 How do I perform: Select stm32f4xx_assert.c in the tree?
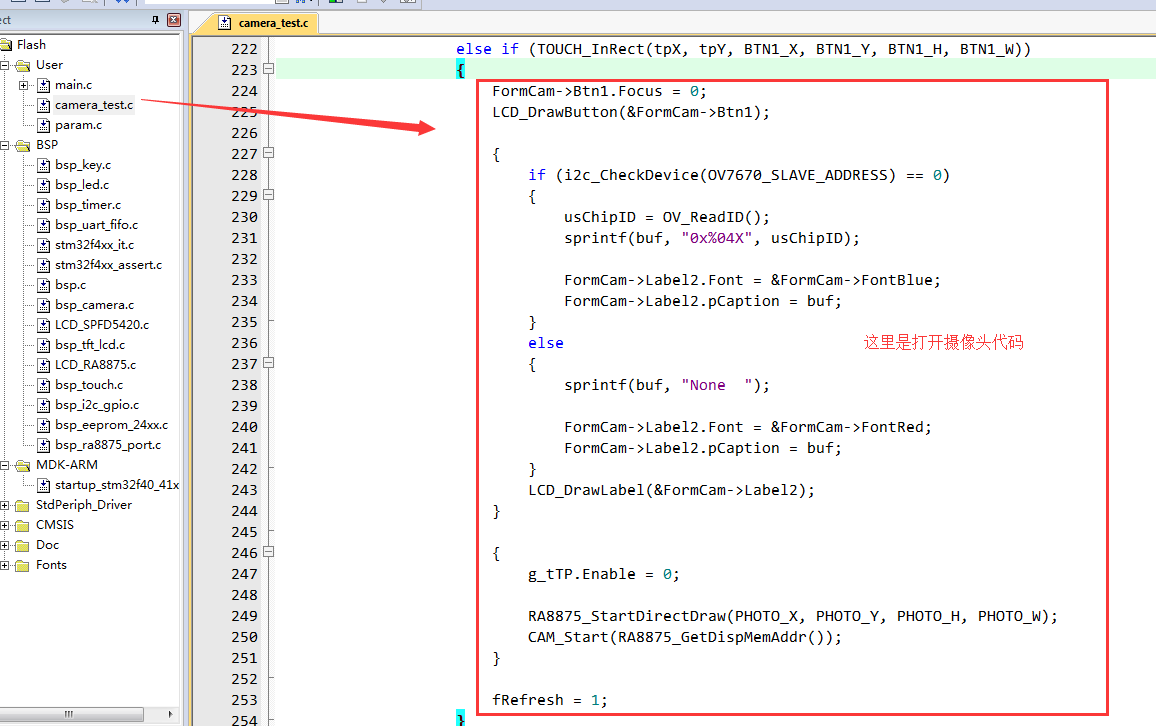coord(108,265)
